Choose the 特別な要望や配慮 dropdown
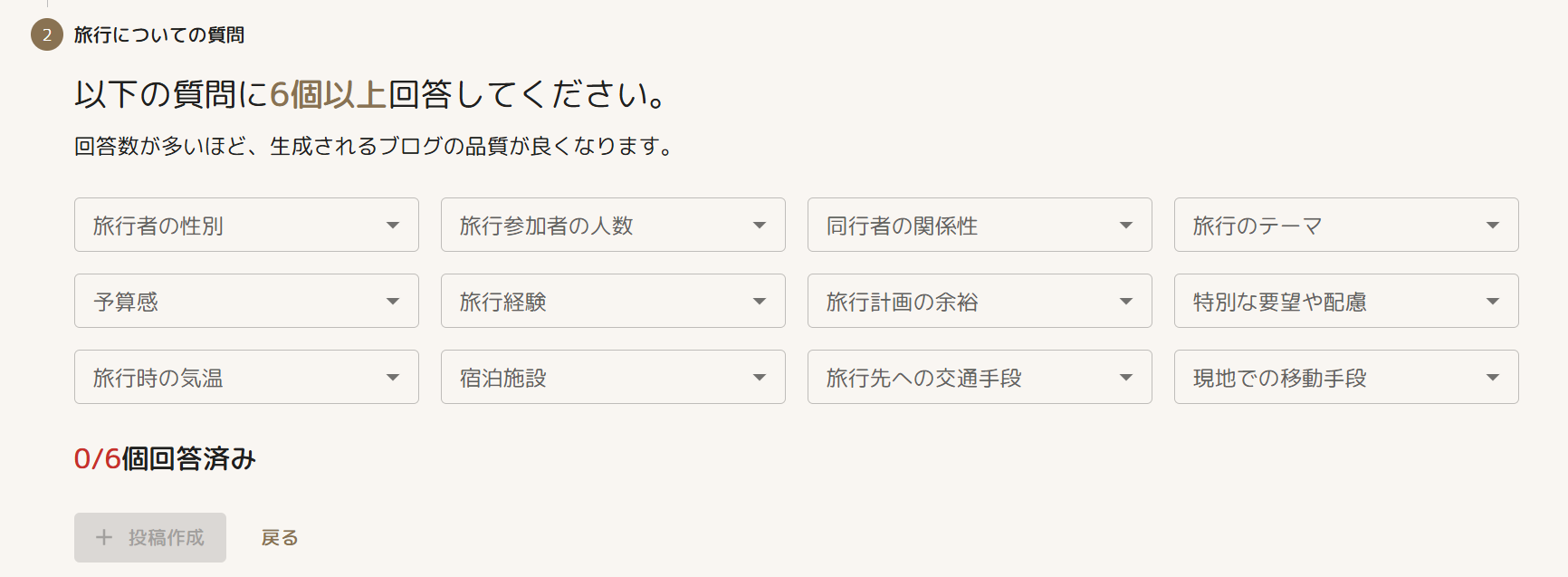1568x577 pixels. pos(1346,301)
